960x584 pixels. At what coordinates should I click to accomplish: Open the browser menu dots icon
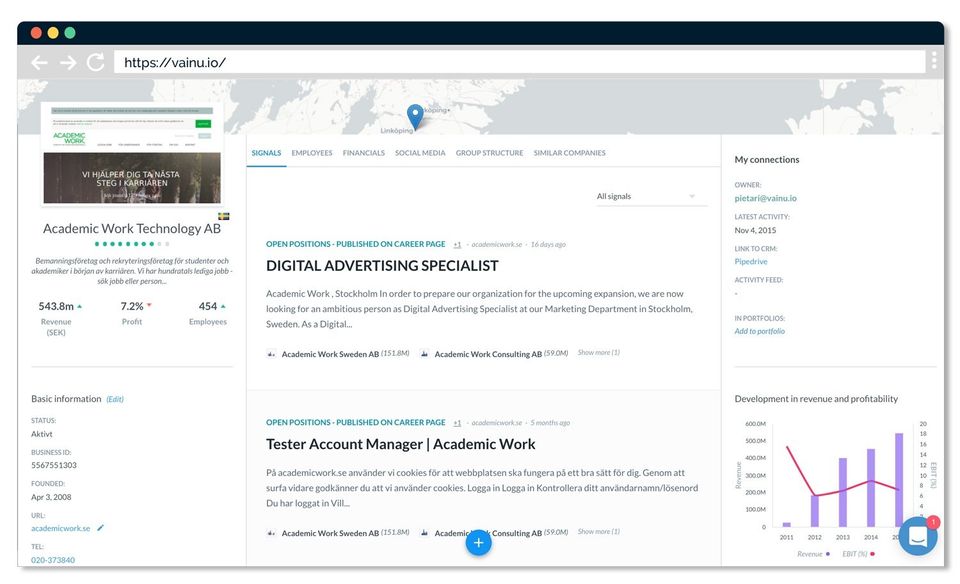tap(934, 60)
